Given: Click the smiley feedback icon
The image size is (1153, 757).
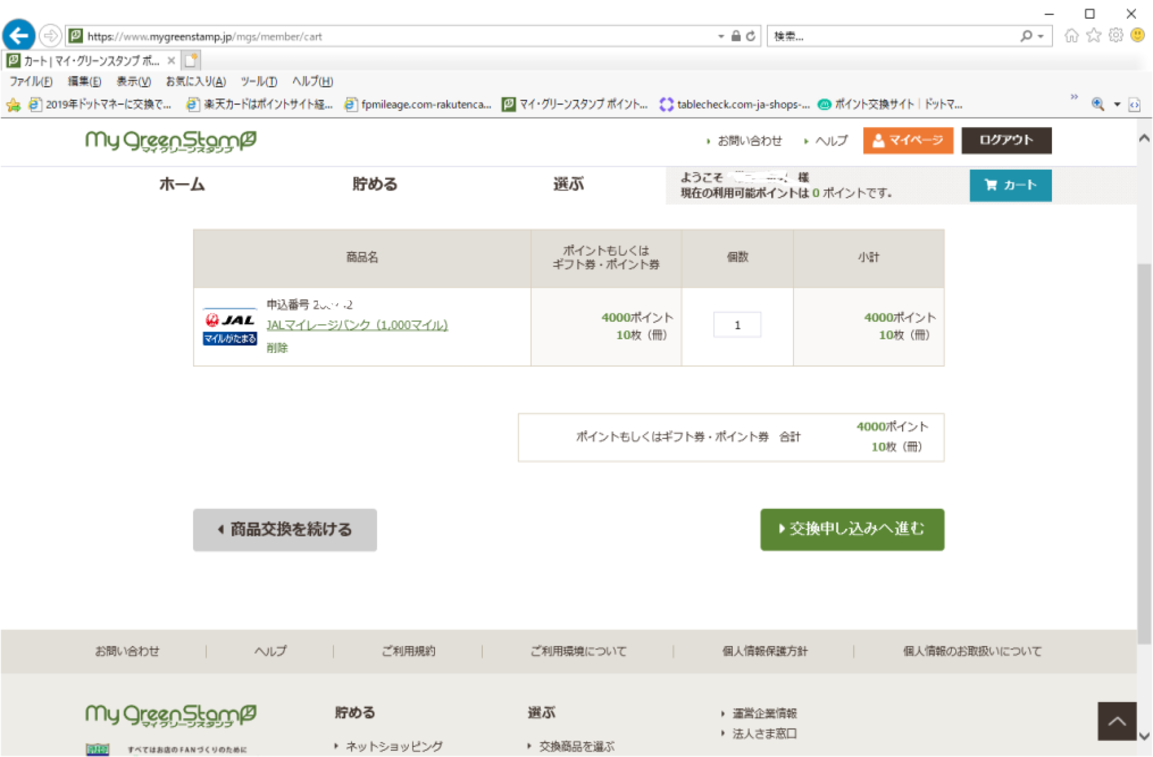Looking at the screenshot, I should (1135, 34).
